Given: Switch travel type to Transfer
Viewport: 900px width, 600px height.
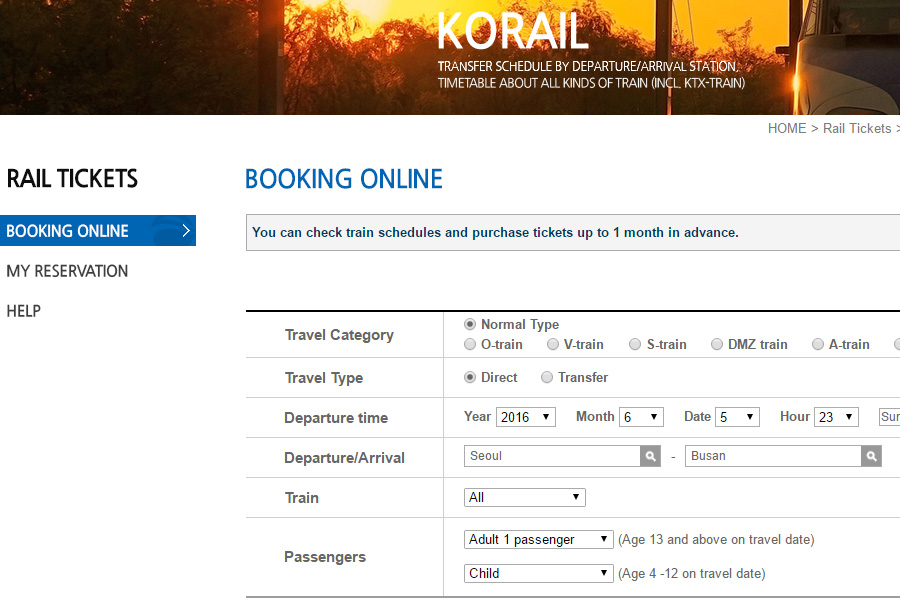Looking at the screenshot, I should 547,378.
